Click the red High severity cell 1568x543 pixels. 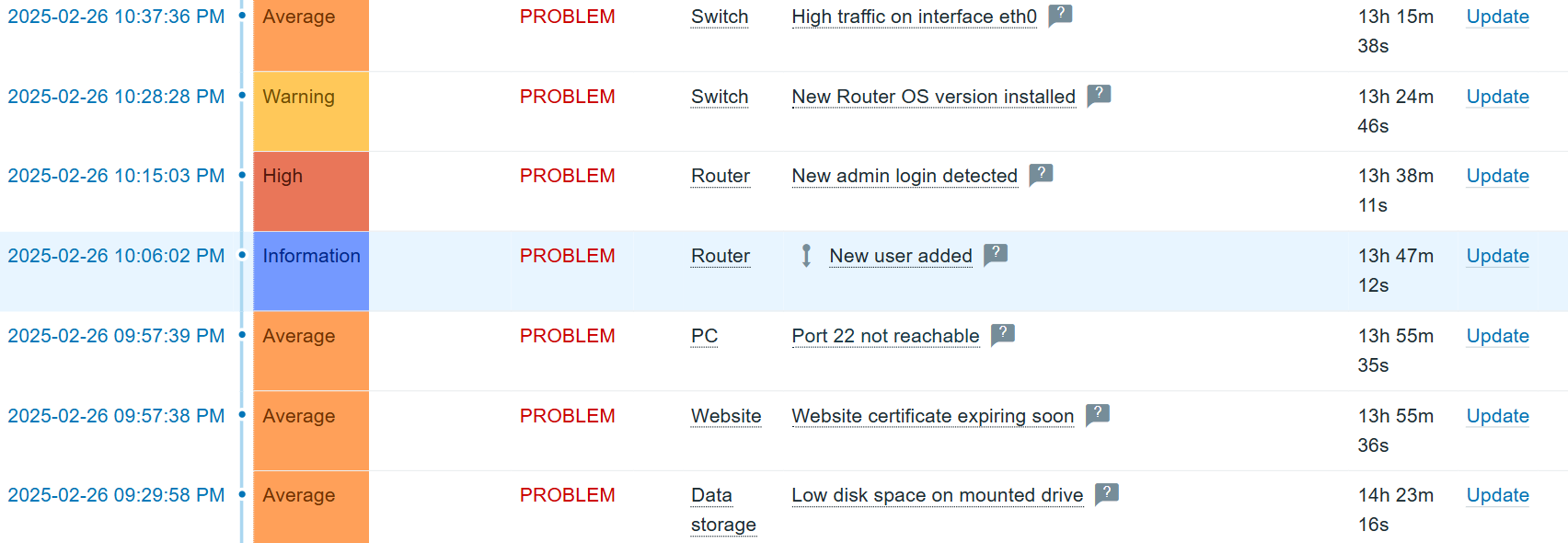click(x=311, y=191)
